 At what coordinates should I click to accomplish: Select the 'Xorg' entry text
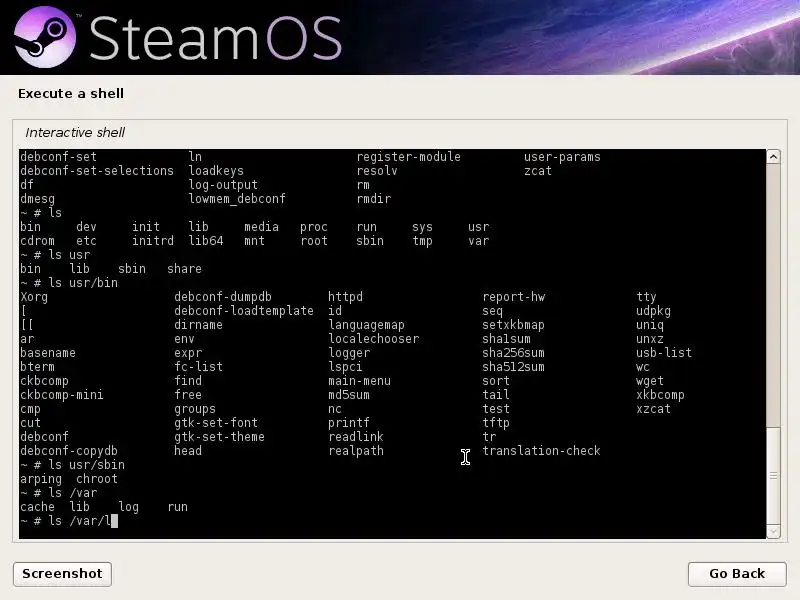34,297
